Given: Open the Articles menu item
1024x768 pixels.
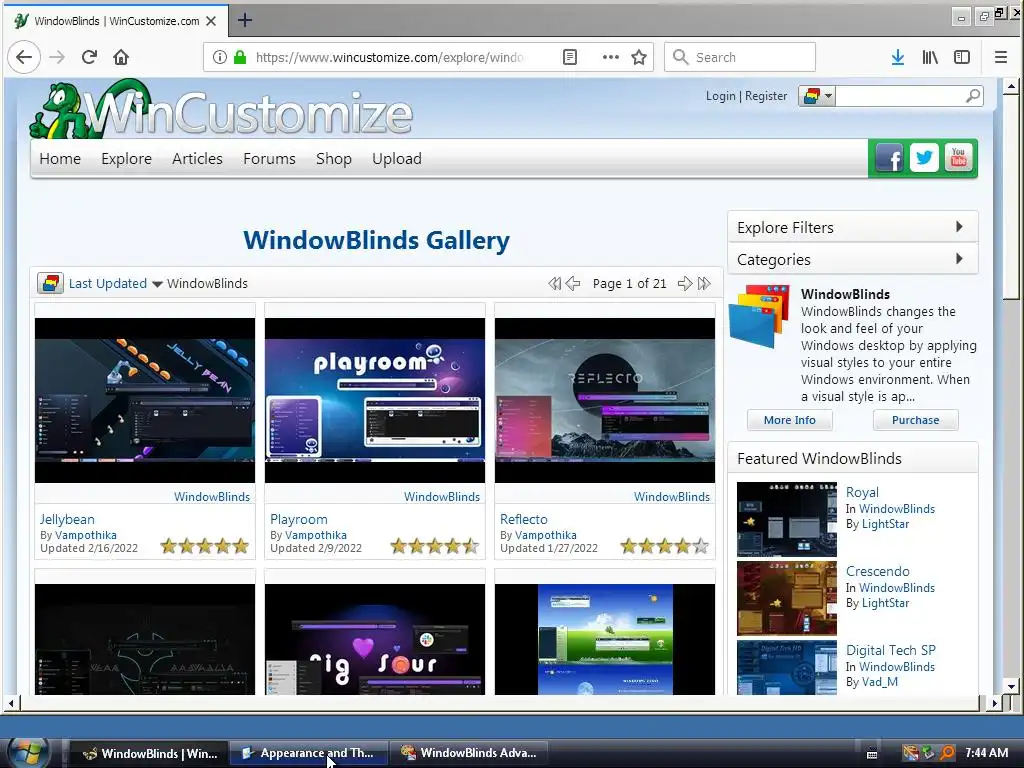Looking at the screenshot, I should click(x=197, y=159).
